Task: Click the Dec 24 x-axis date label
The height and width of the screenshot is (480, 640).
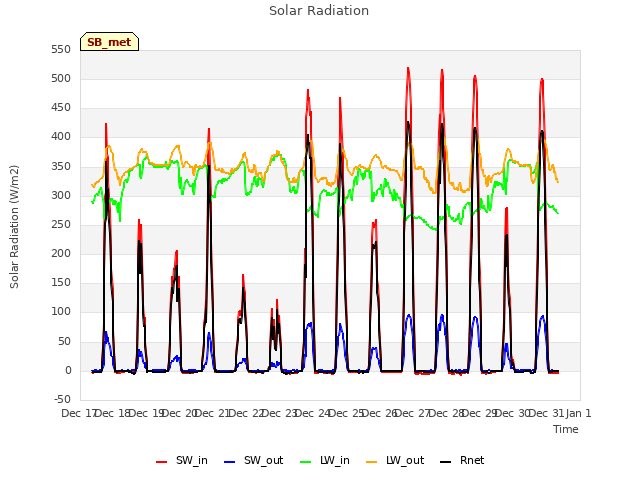Action: tap(312, 413)
